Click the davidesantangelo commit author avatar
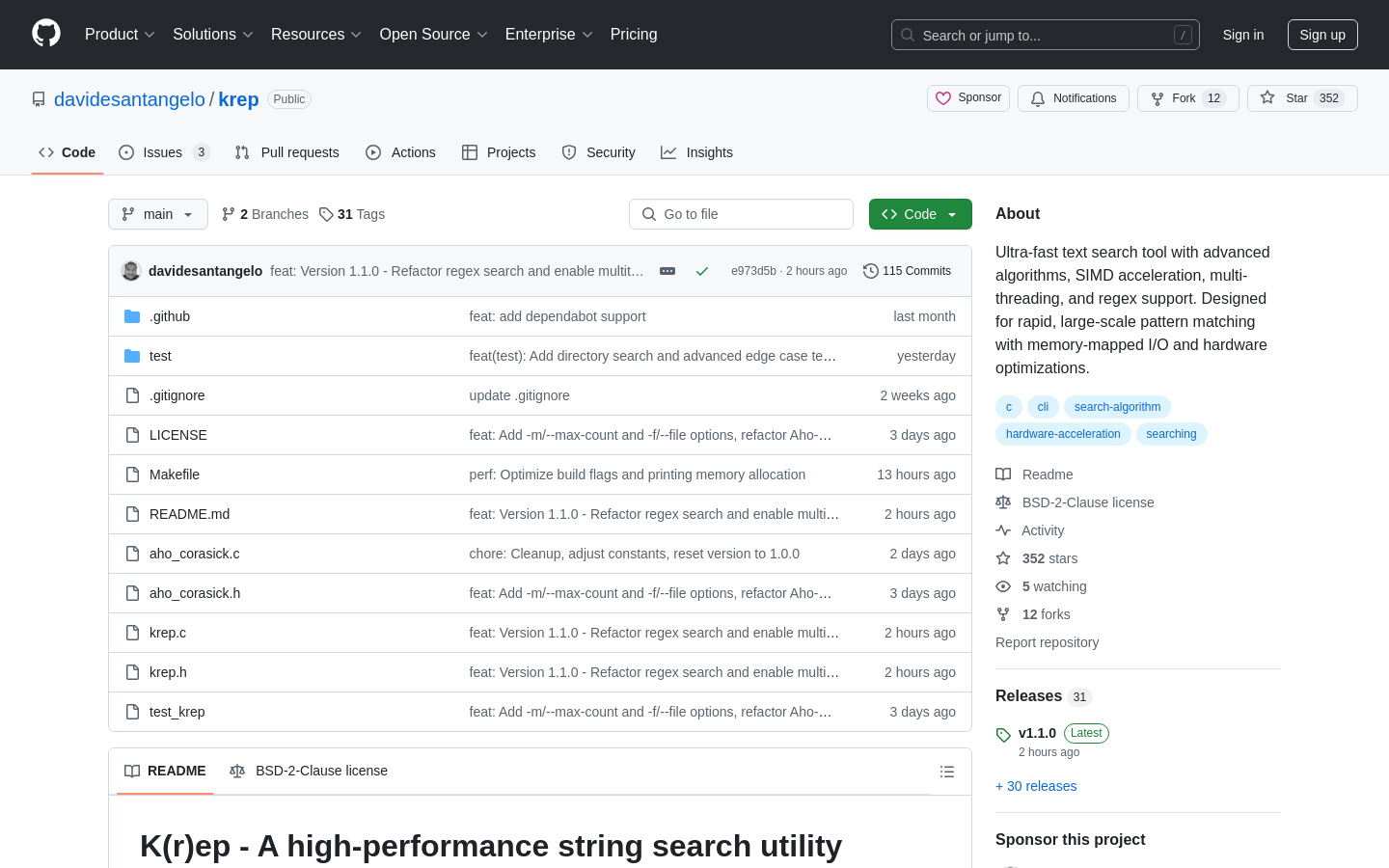Screen dimensions: 1389x868 [x=131, y=271]
